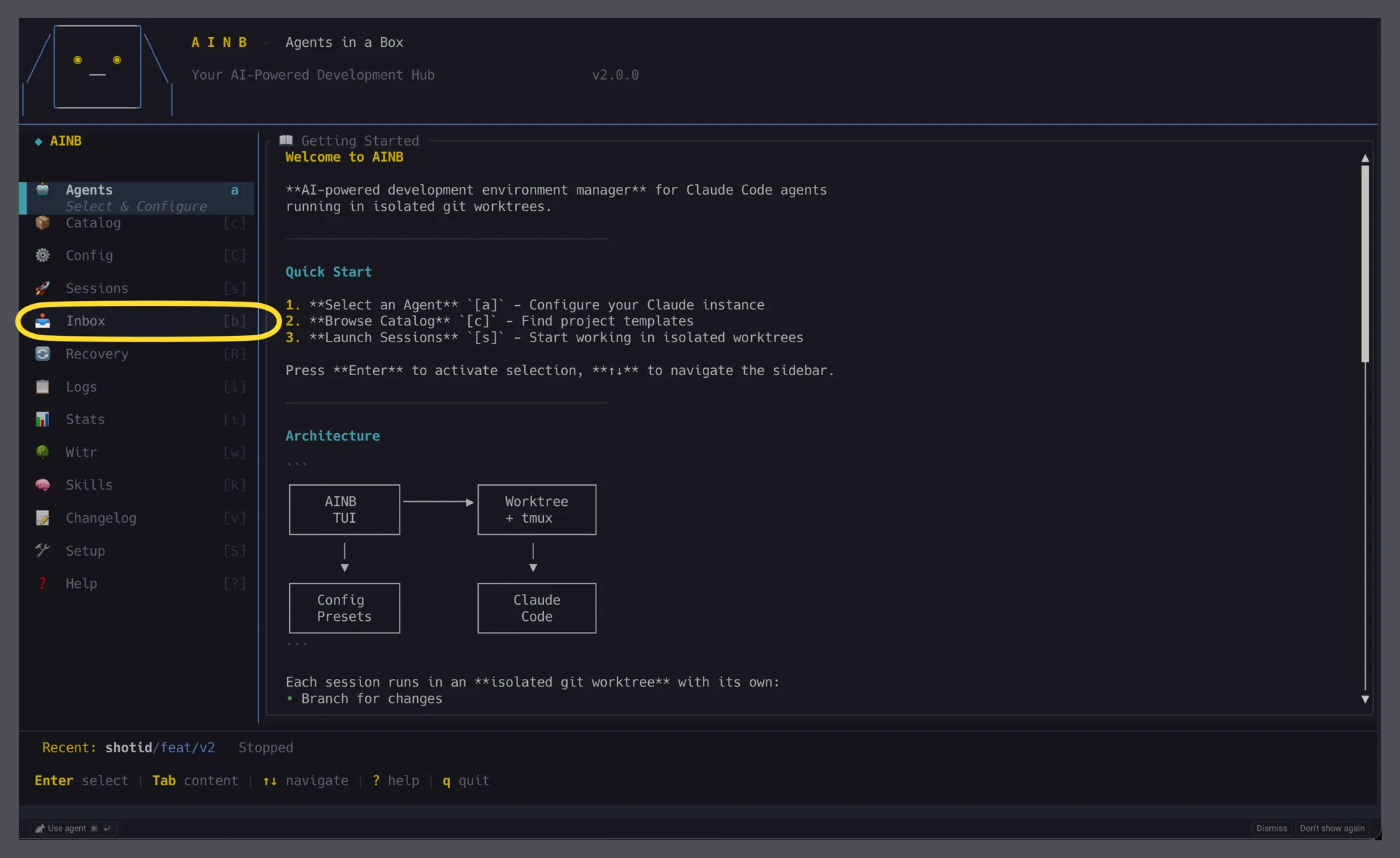Select the Skills brain icon
This screenshot has width=1400, height=858.
[43, 485]
